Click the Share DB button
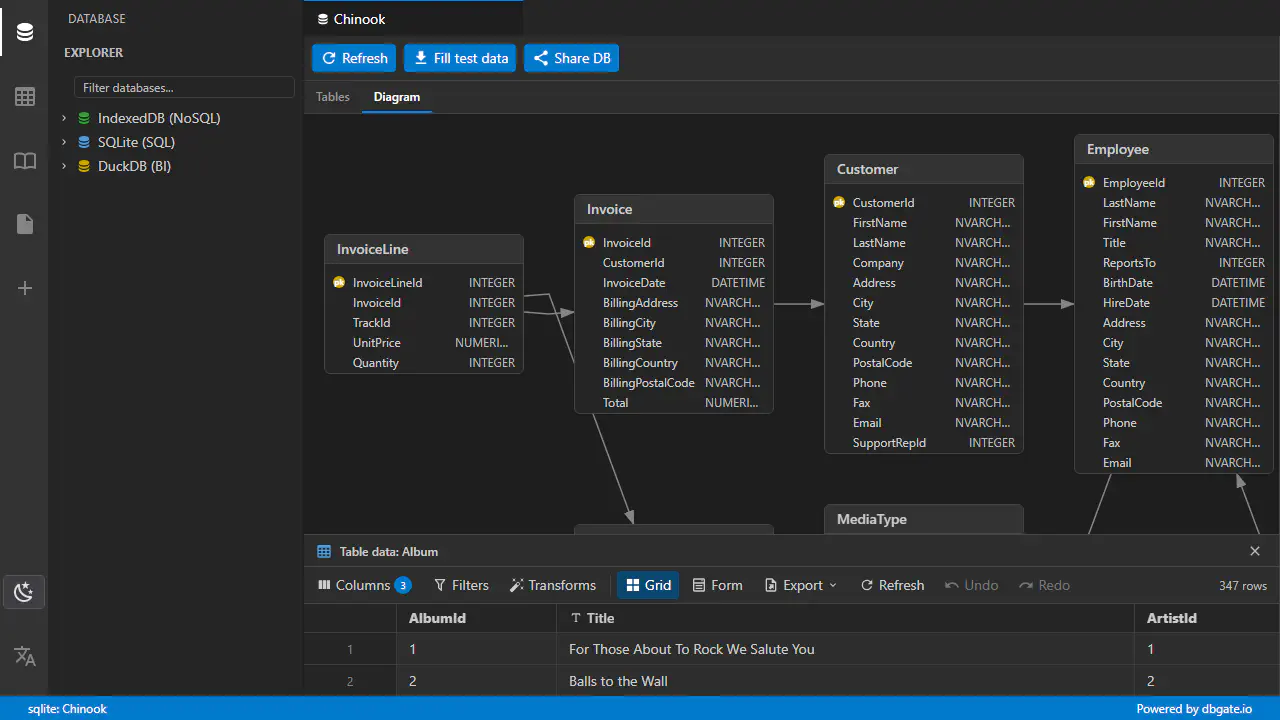The image size is (1280, 720). [572, 58]
